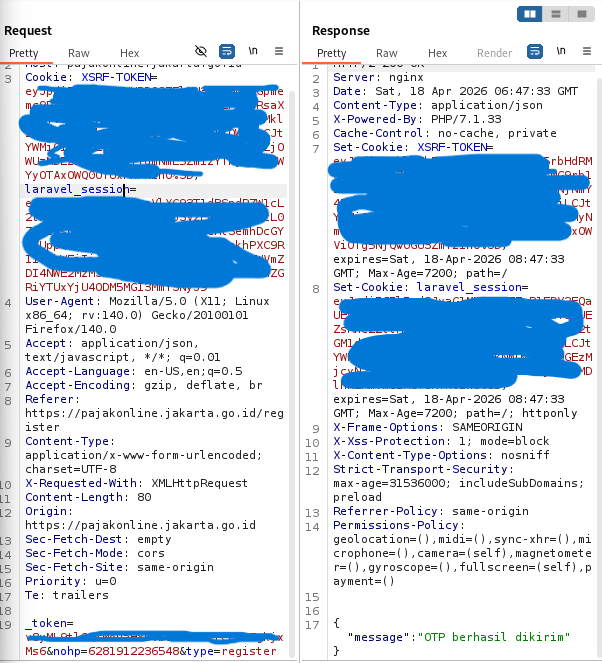The height and width of the screenshot is (663, 602).
Task: Click the laravel_session cookie name in Request
Action: [x=77, y=189]
